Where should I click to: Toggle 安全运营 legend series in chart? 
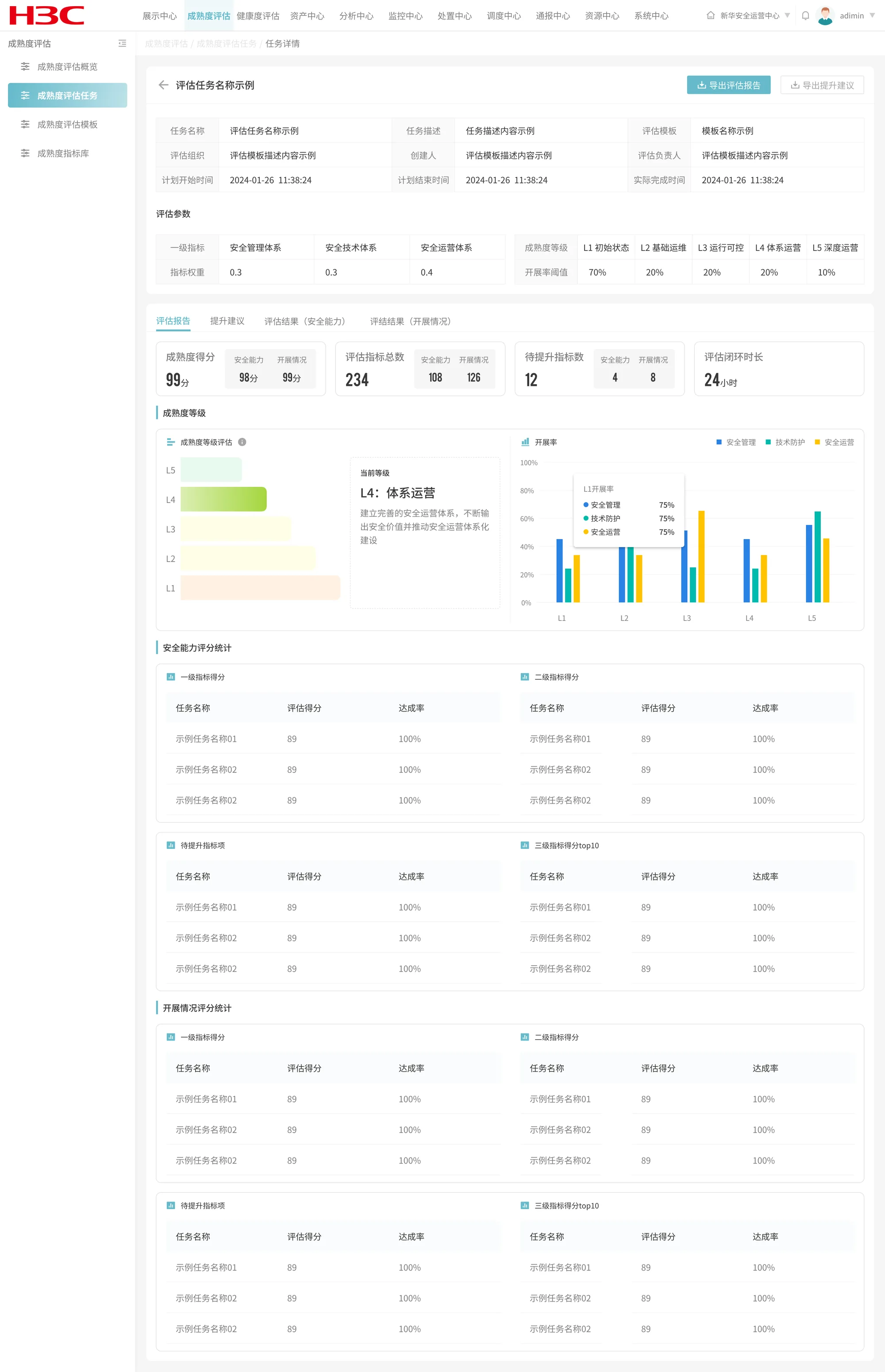834,442
